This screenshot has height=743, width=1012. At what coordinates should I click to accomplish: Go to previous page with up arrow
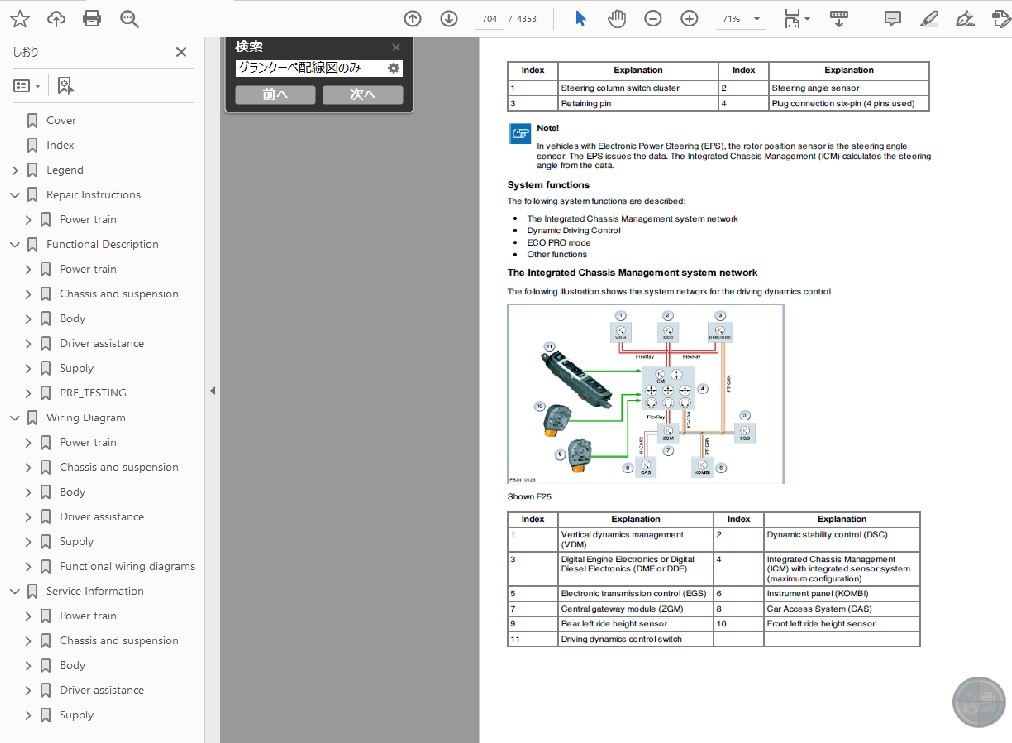412,19
